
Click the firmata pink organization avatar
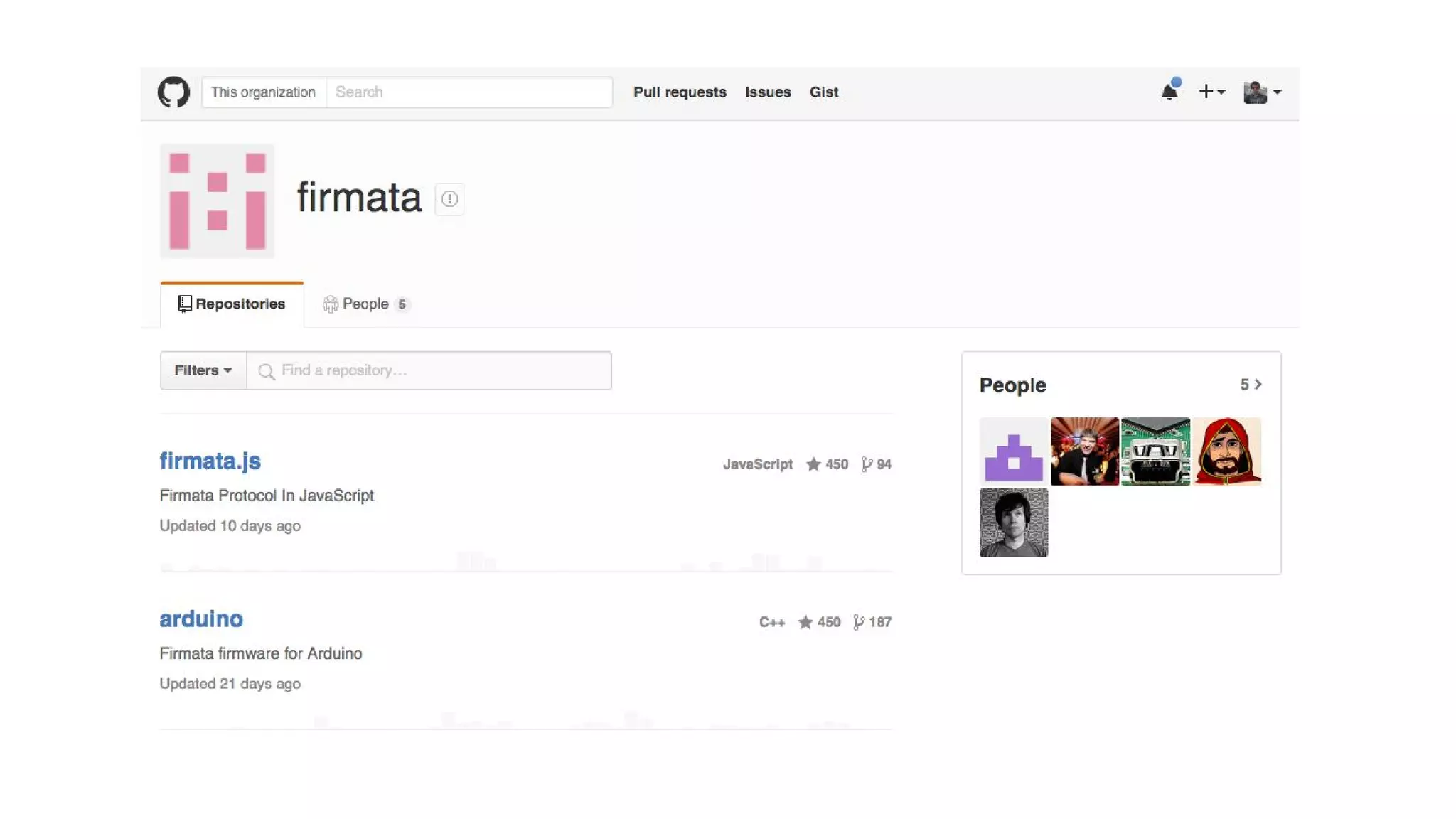[x=217, y=200]
